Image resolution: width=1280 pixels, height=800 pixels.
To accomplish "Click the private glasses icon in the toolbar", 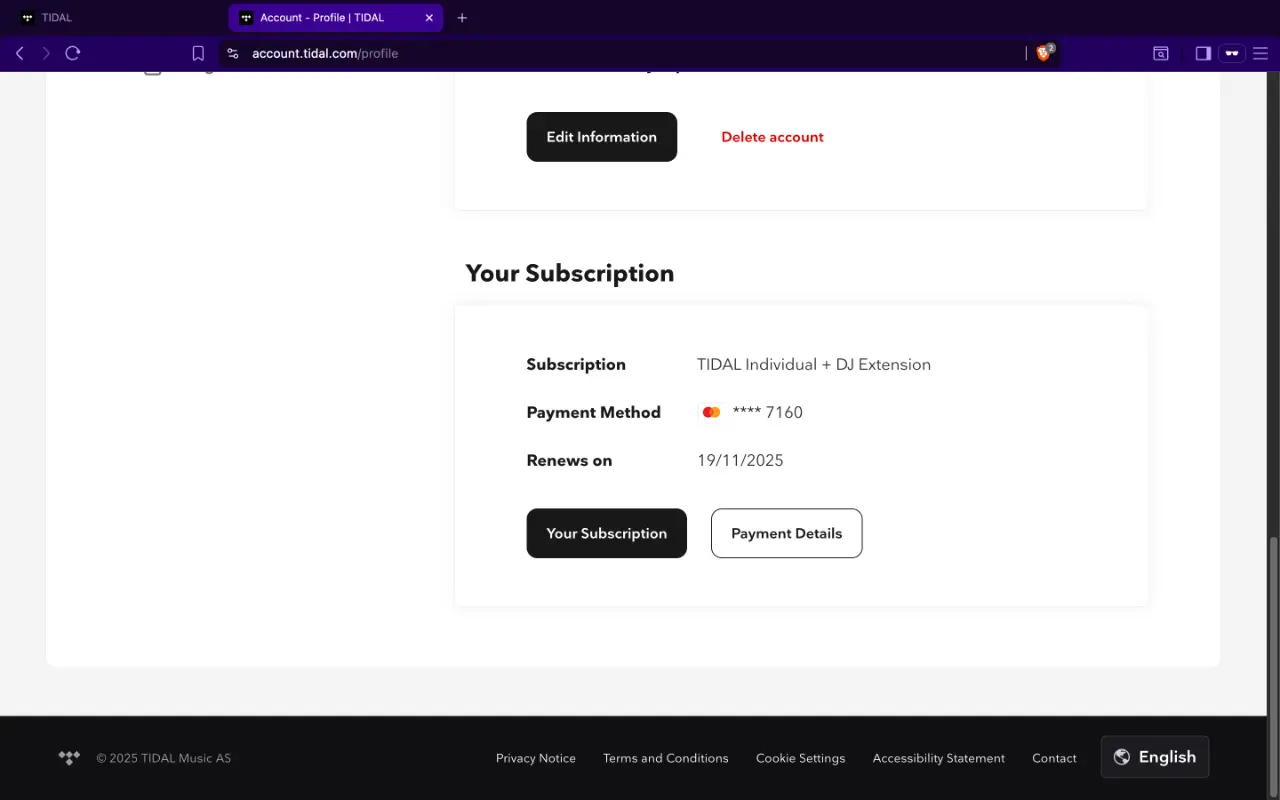I will [1232, 54].
